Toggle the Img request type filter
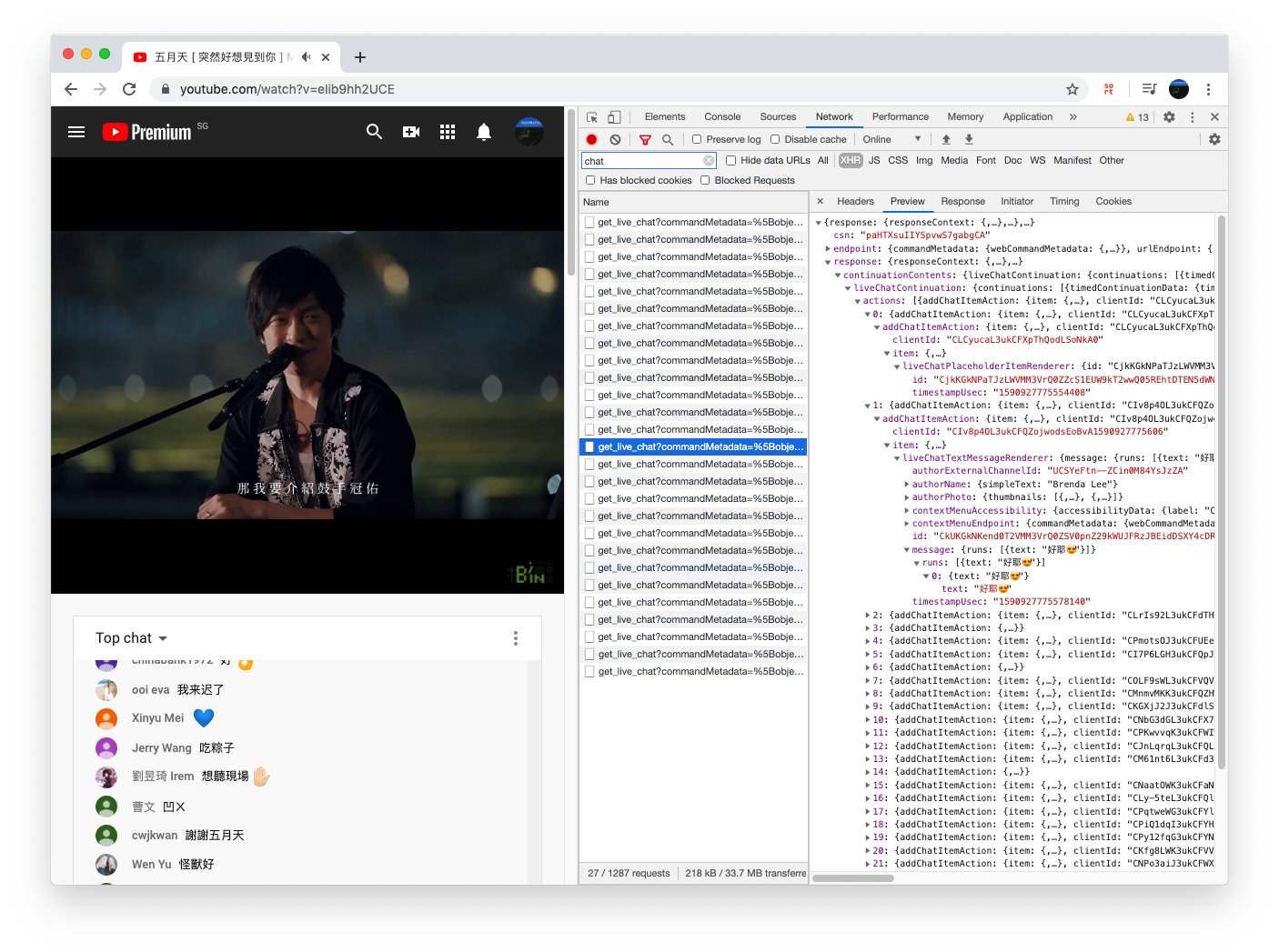1279x952 pixels. [x=924, y=161]
